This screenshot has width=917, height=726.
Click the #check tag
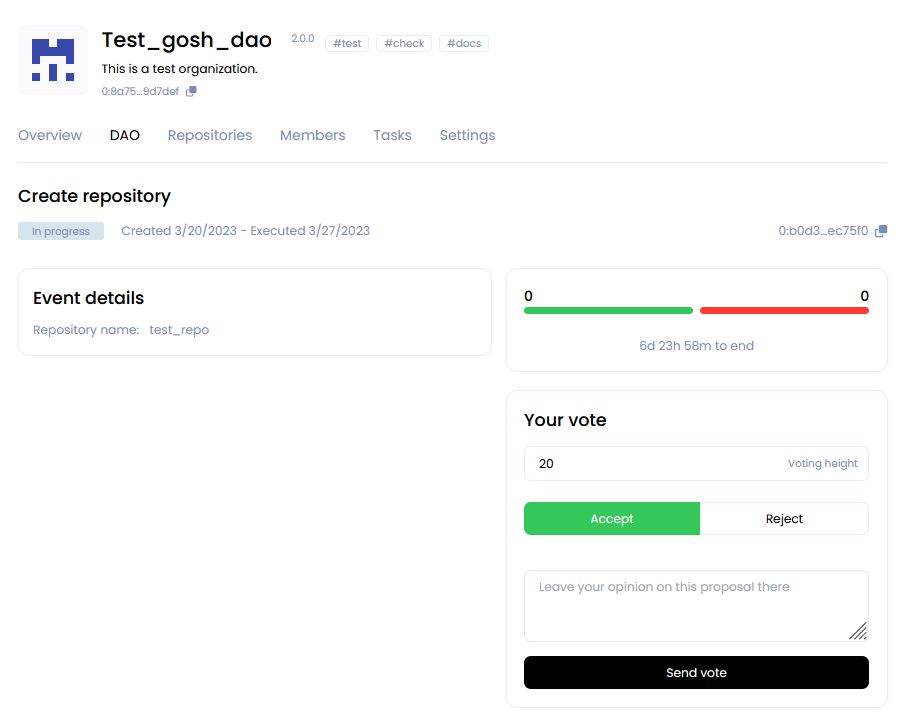(x=404, y=44)
